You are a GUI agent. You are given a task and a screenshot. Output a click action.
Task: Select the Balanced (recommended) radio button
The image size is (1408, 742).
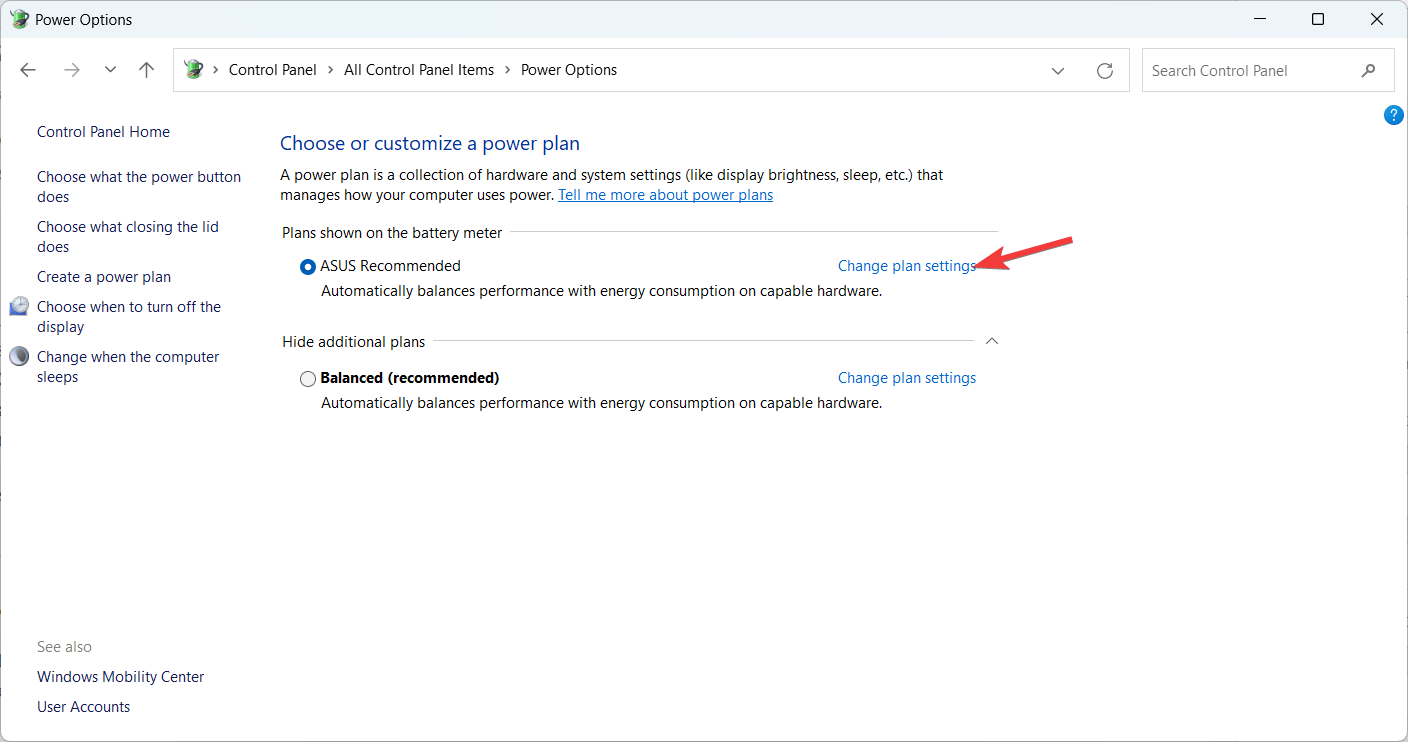coord(308,379)
